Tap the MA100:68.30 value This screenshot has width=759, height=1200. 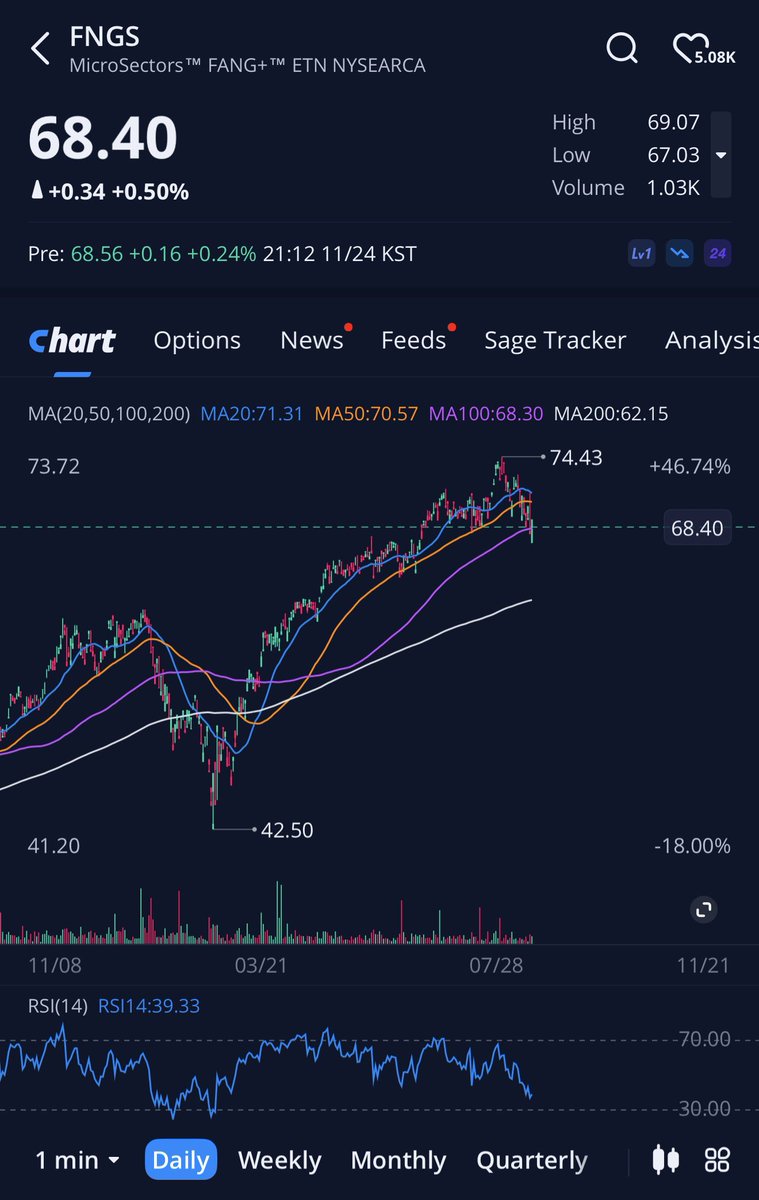486,413
